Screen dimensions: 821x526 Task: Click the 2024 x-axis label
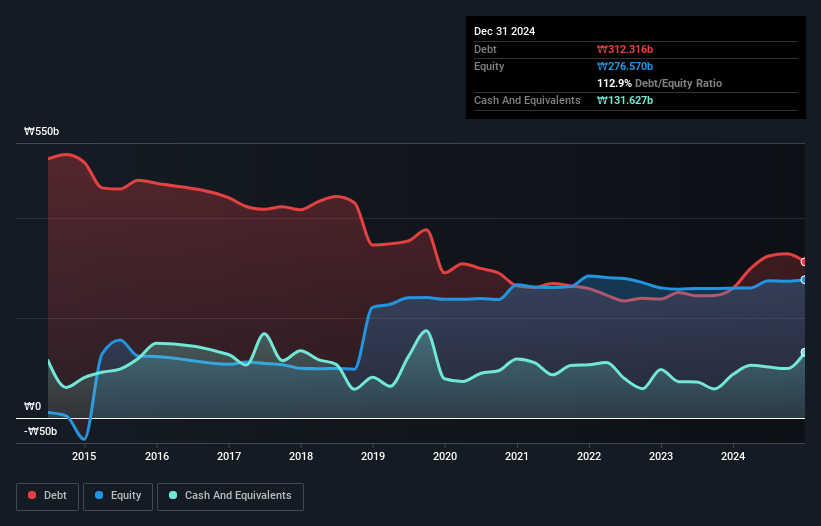(733, 456)
